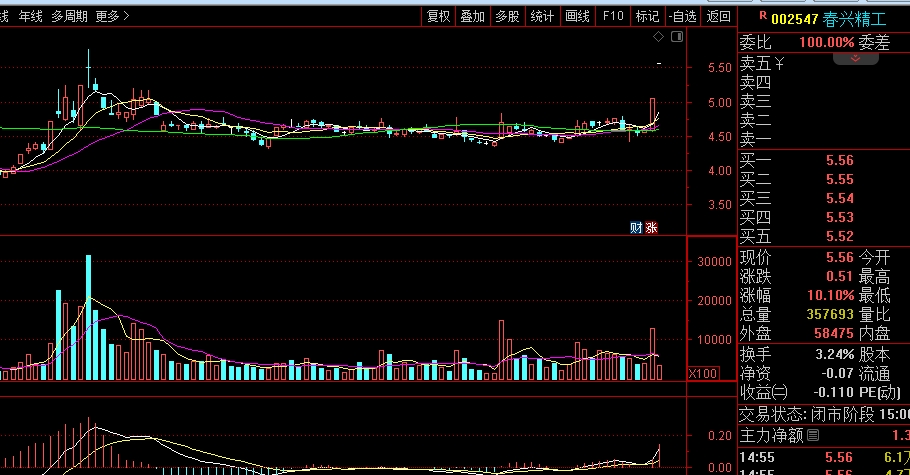The height and width of the screenshot is (475, 910).
Task: Click the 0.20 MACD axis label
Action: (720, 436)
